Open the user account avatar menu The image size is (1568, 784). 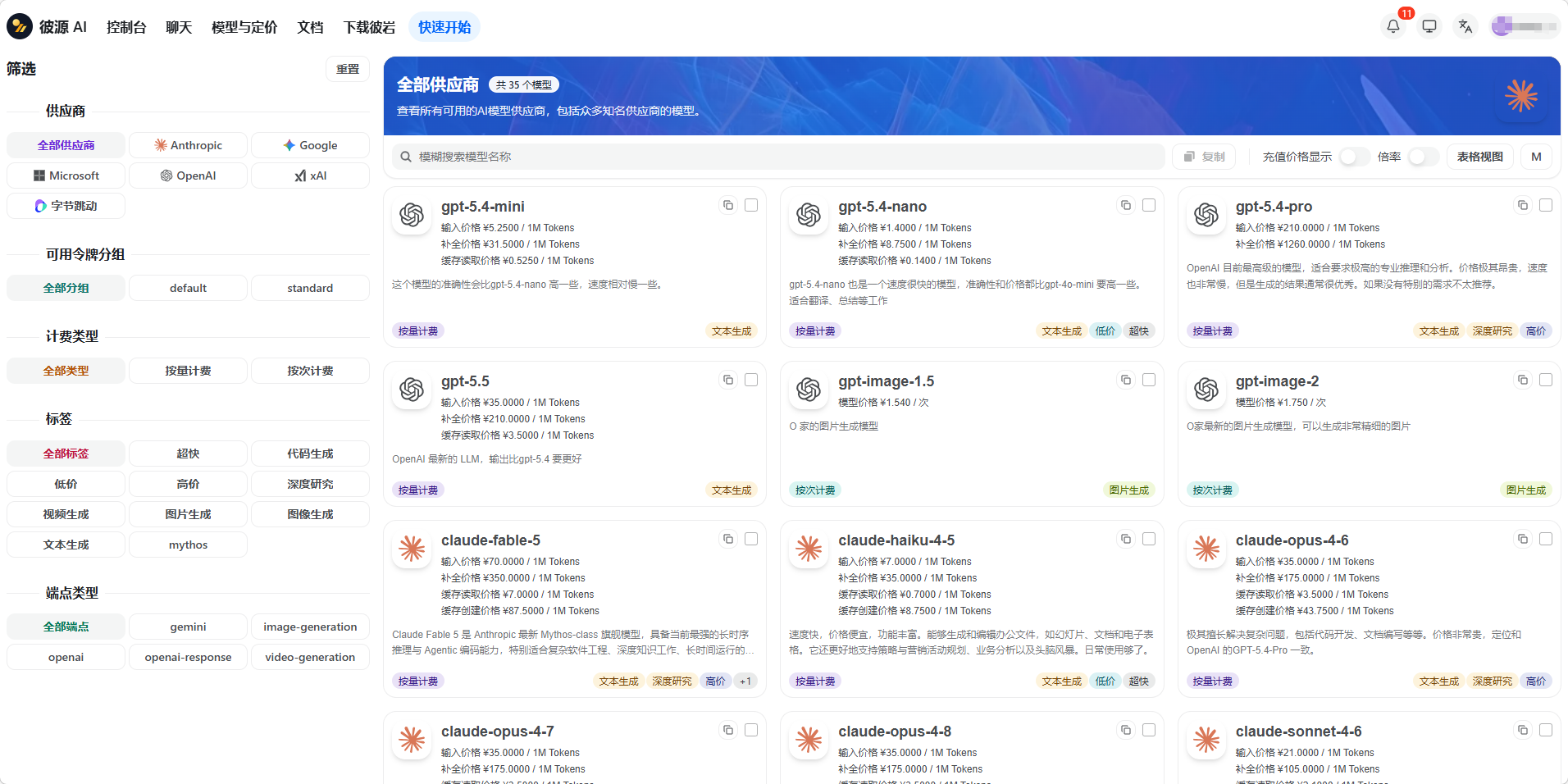[x=1525, y=26]
